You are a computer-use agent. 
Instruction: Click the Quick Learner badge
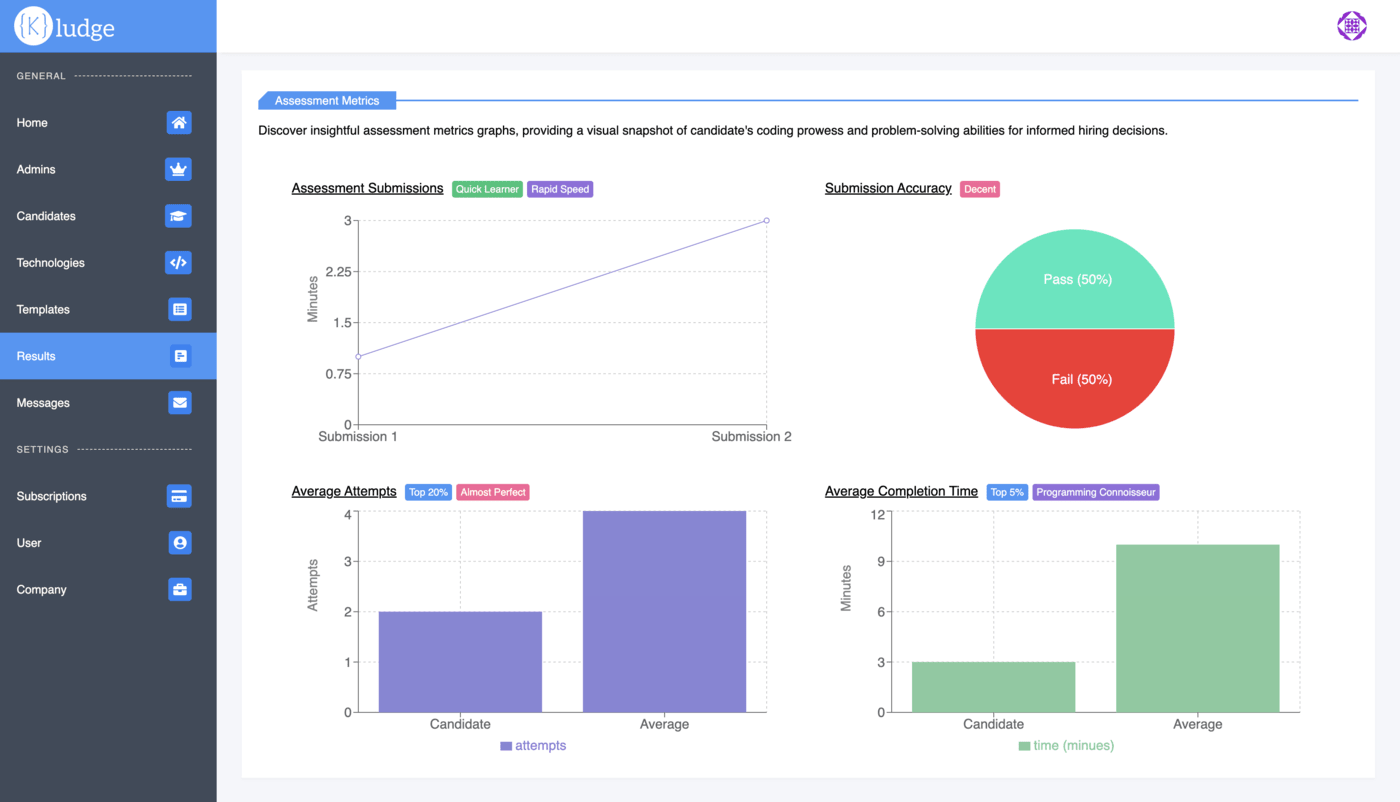tap(487, 189)
